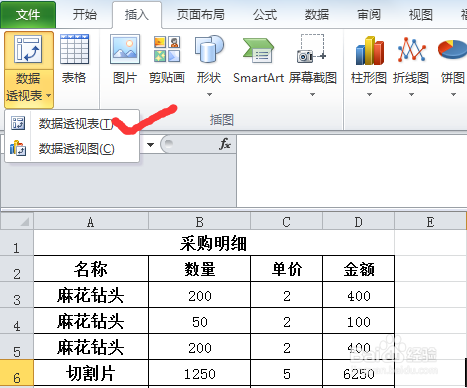Select row 3 header
The image size is (467, 388).
pos(17,295)
